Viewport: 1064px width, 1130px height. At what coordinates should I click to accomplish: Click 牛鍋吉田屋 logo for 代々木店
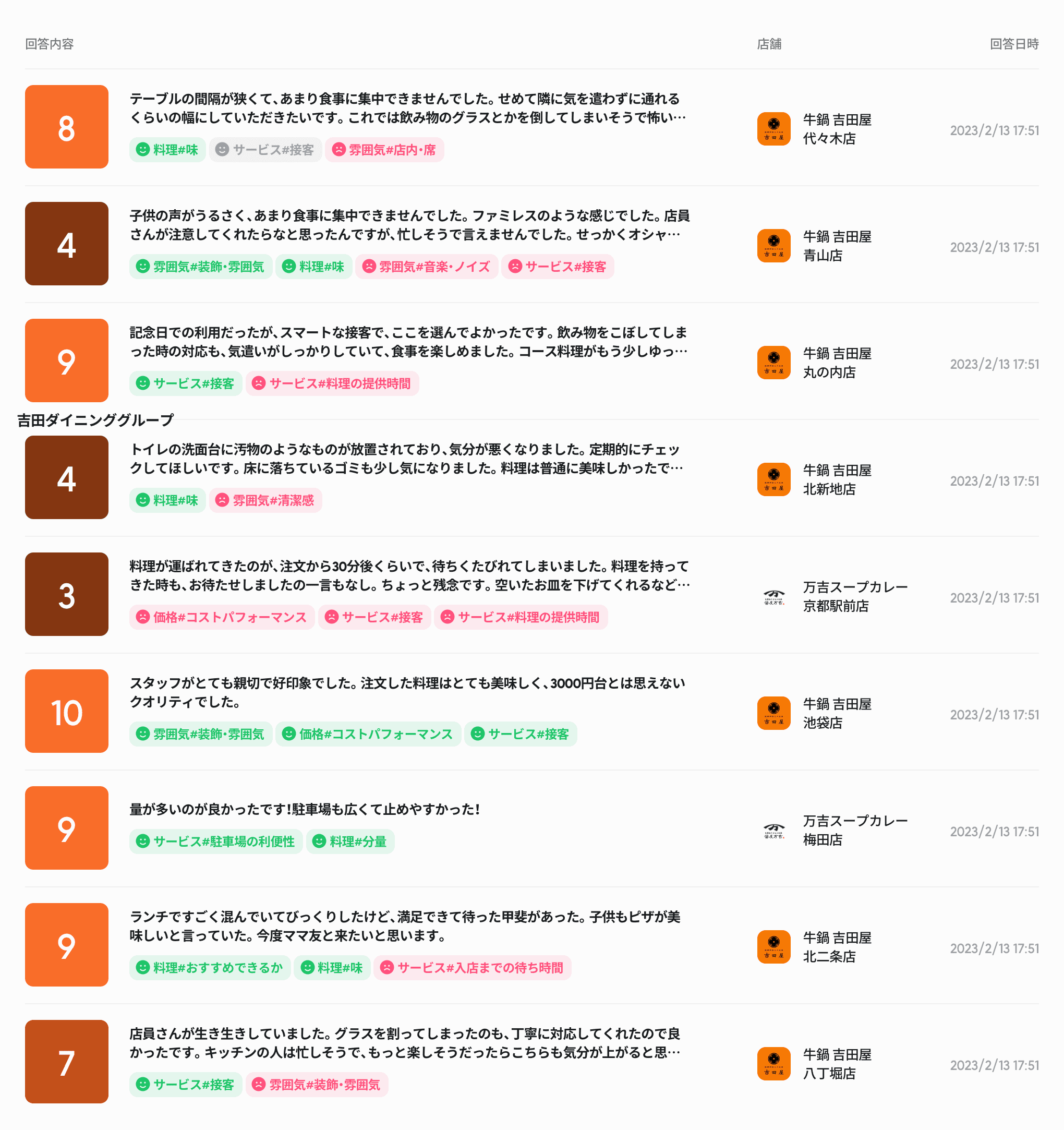(x=773, y=129)
